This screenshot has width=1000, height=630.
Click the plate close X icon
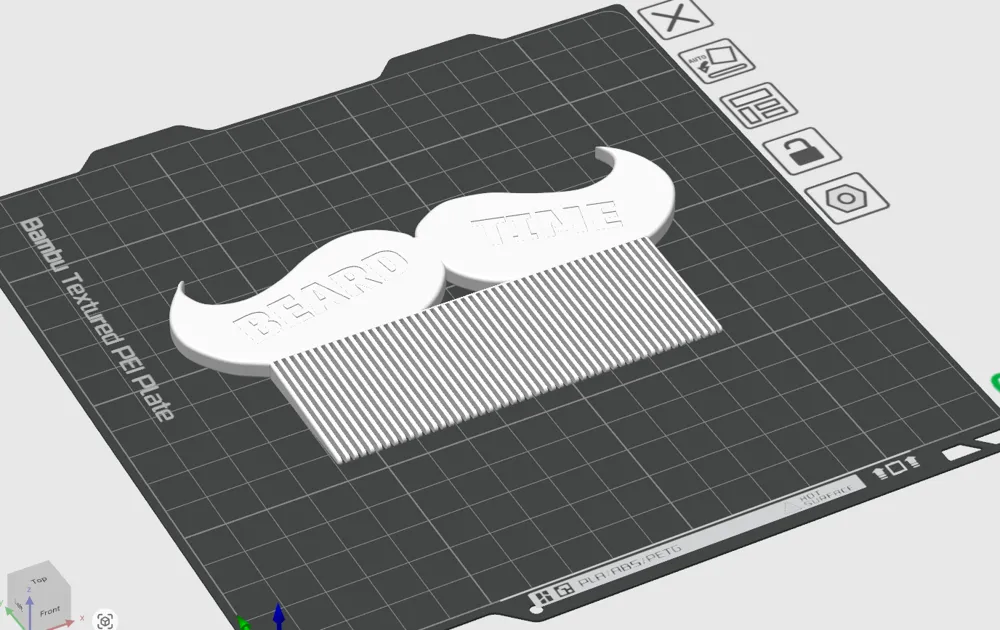[x=675, y=18]
